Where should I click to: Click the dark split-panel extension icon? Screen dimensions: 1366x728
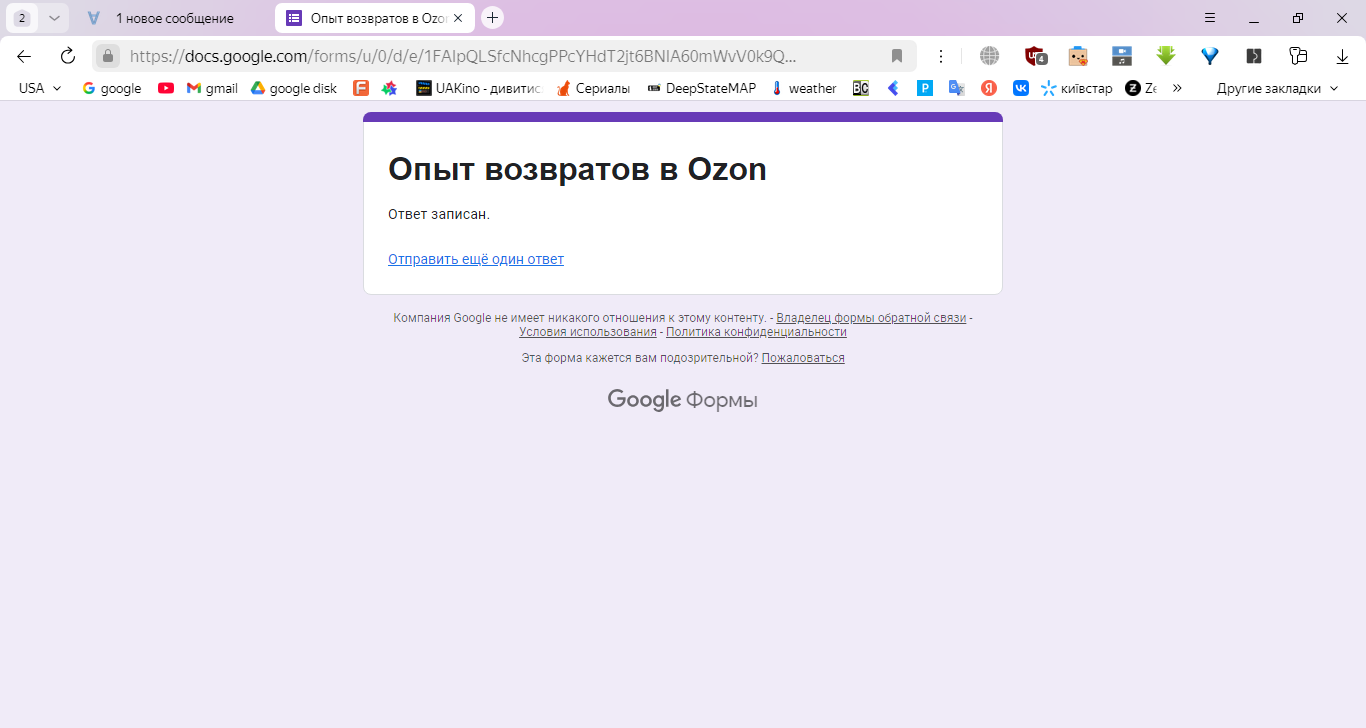click(1253, 56)
